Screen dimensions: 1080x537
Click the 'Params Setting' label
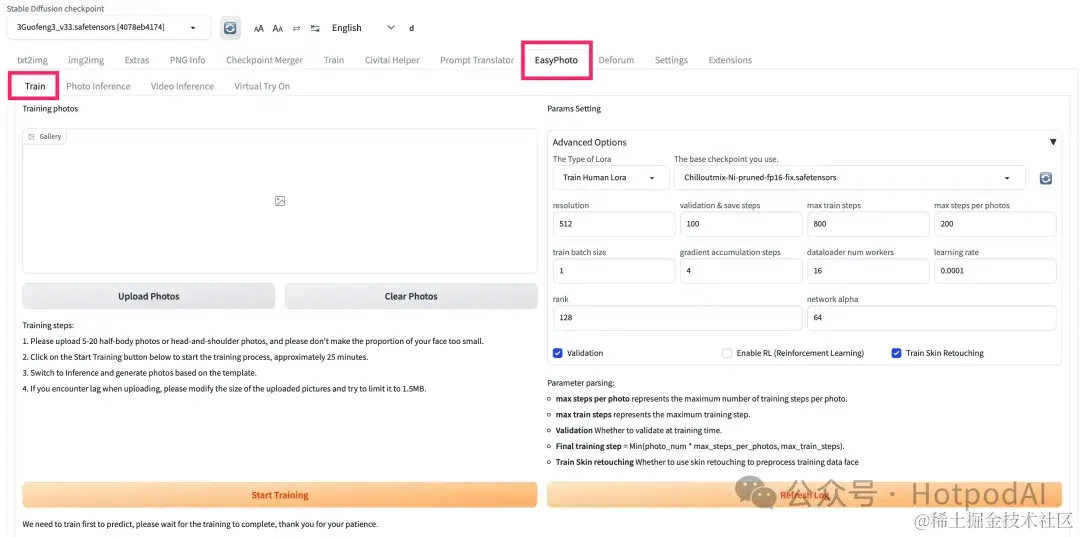(574, 109)
